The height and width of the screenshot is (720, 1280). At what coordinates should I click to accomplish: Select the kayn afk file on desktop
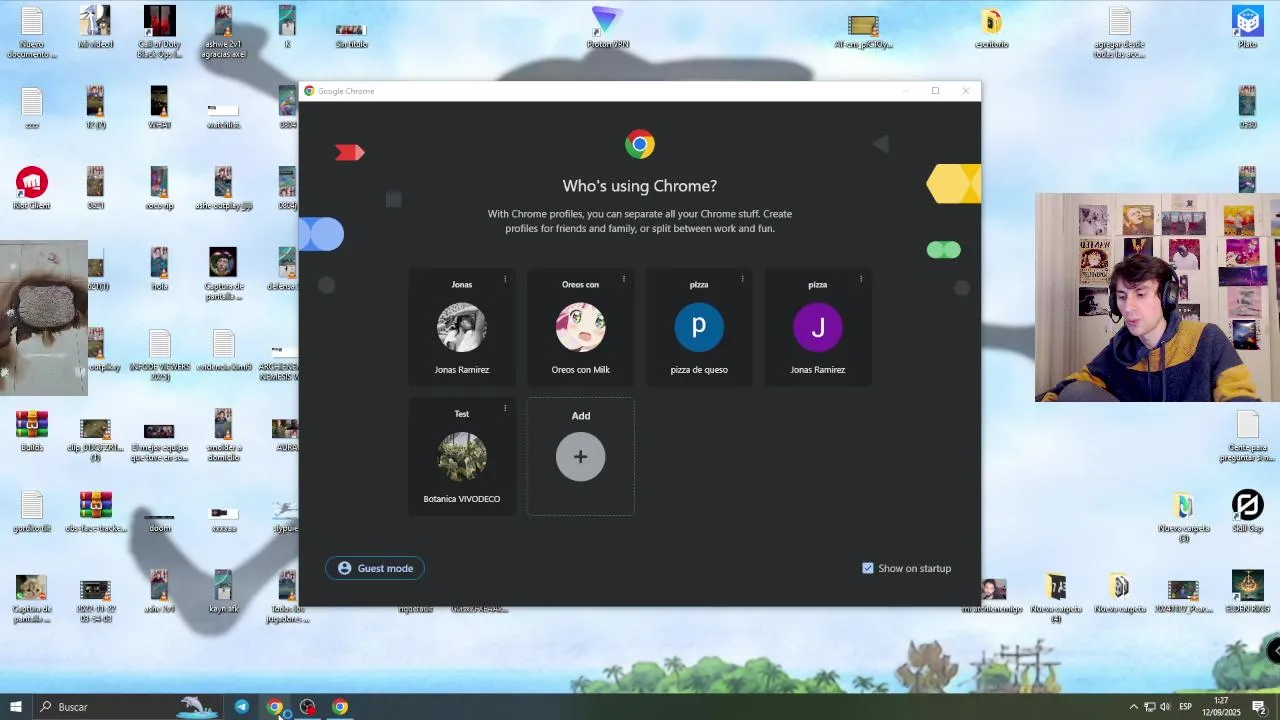(223, 591)
